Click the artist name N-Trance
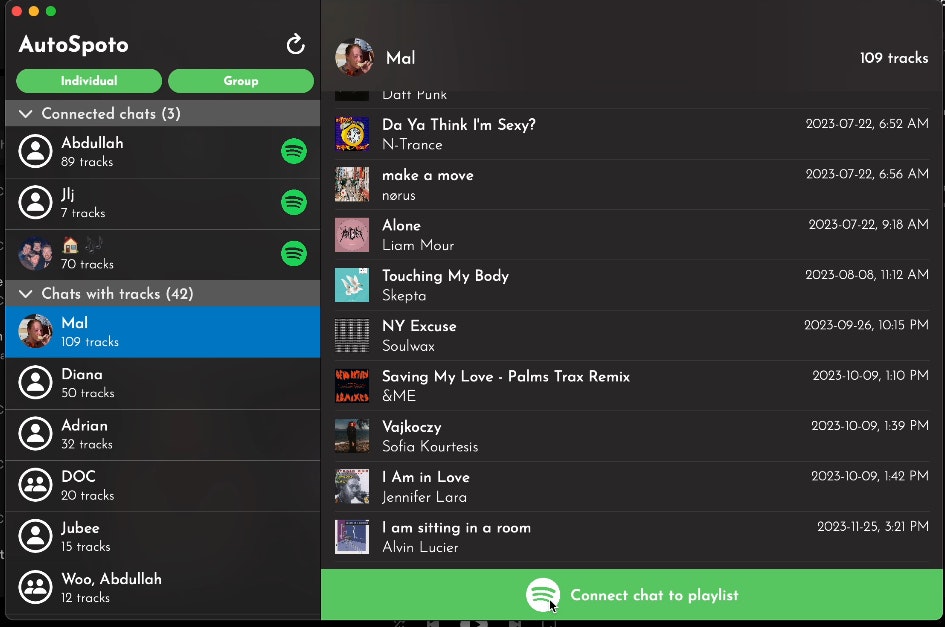Viewport: 945px width, 627px height. pos(412,145)
